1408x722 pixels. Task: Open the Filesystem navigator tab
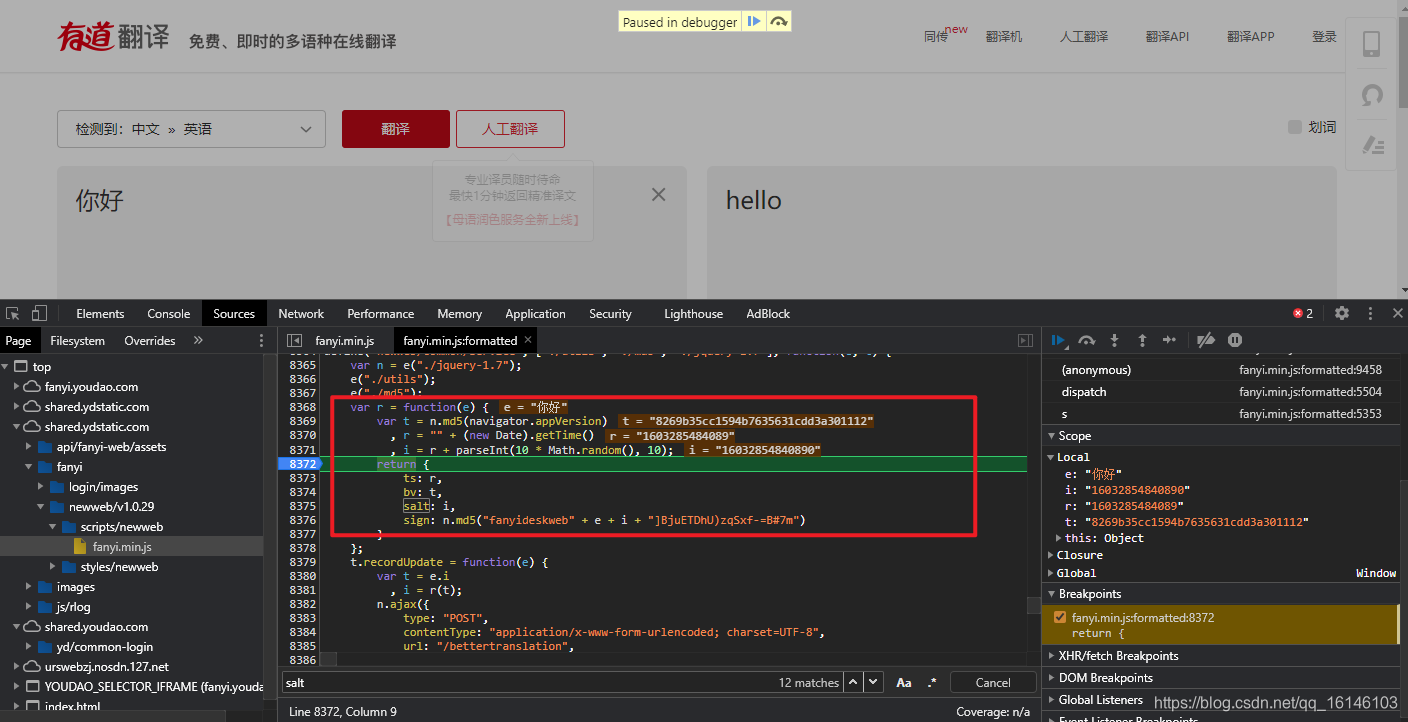(x=78, y=341)
